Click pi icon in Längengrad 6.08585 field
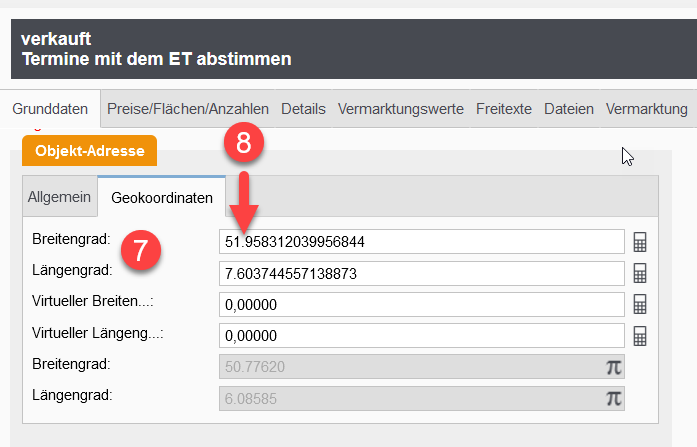This screenshot has height=447, width=697. (613, 398)
